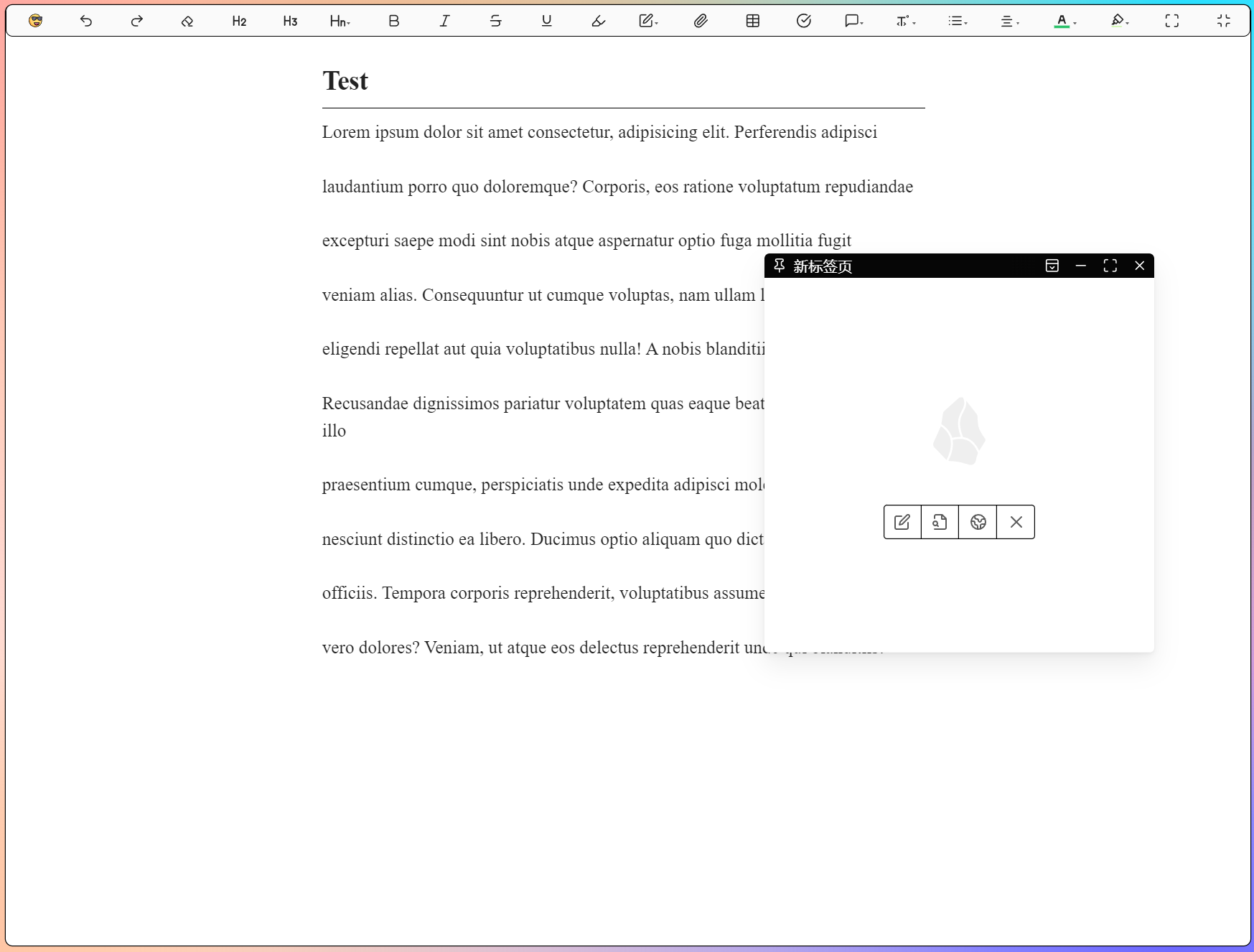
Task: Click the Test heading in the document
Action: point(345,81)
